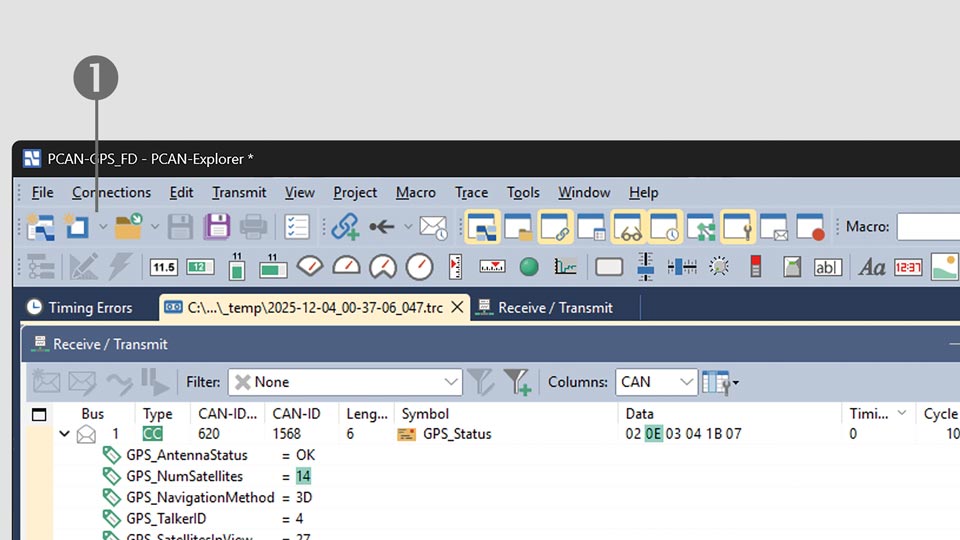Insert the horizontal slider element

[682, 267]
